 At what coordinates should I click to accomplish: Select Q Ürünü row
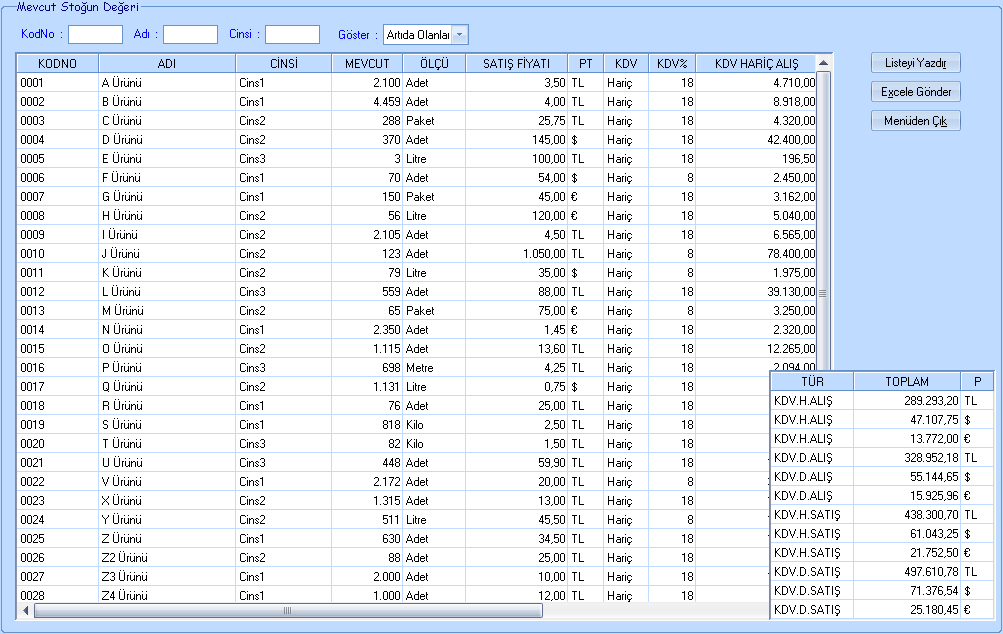point(122,387)
